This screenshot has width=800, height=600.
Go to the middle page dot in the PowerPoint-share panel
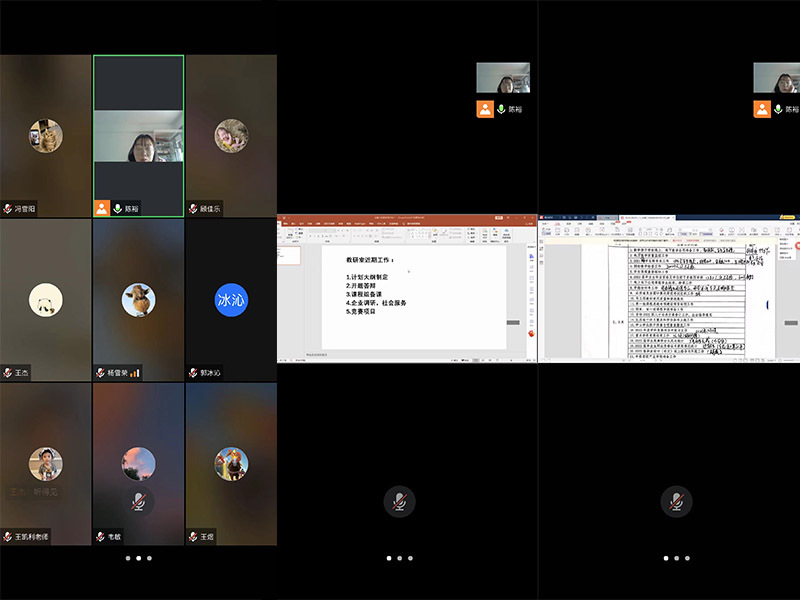coord(399,558)
